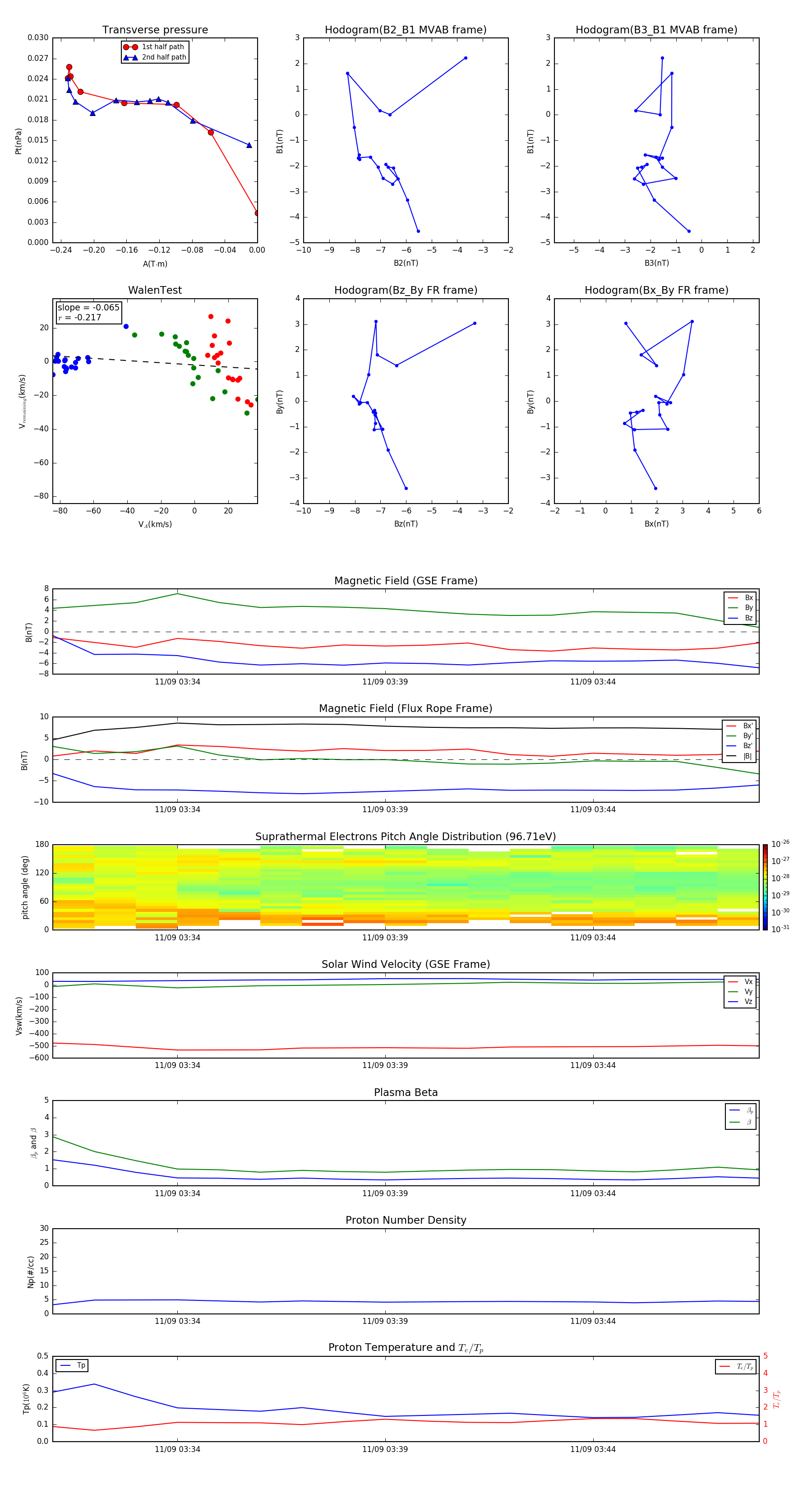Select the 'slope = -0.065' annotation

coord(88,308)
